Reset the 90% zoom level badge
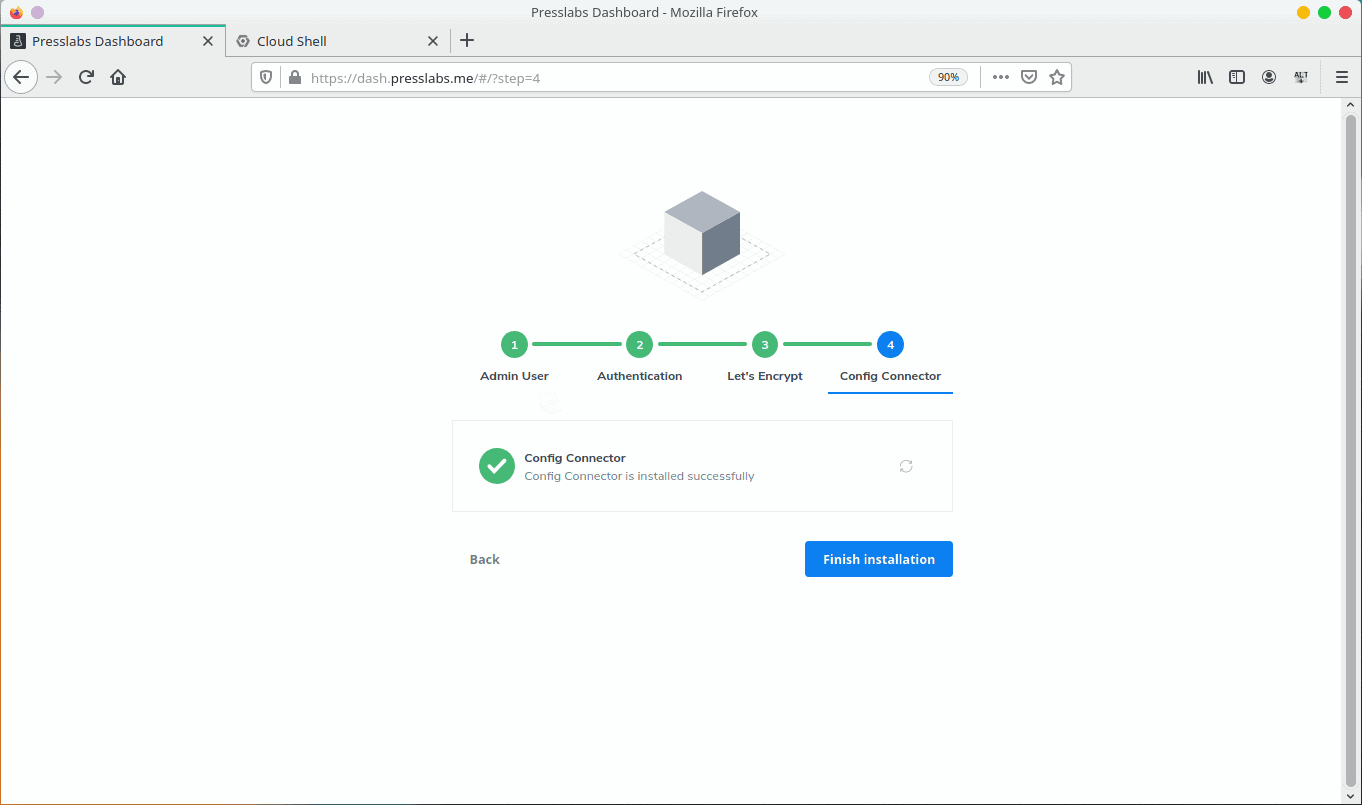 948,77
